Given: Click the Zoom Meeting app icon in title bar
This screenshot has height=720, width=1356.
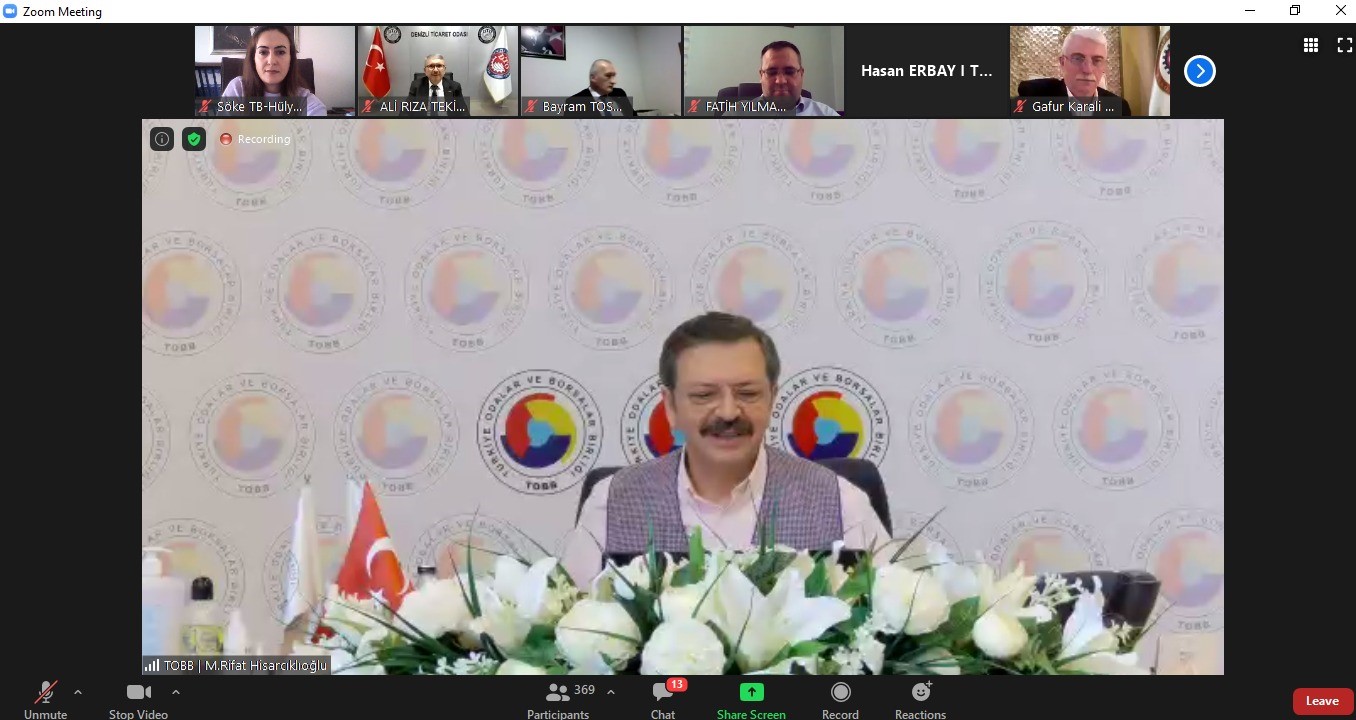Looking at the screenshot, I should 10,11.
